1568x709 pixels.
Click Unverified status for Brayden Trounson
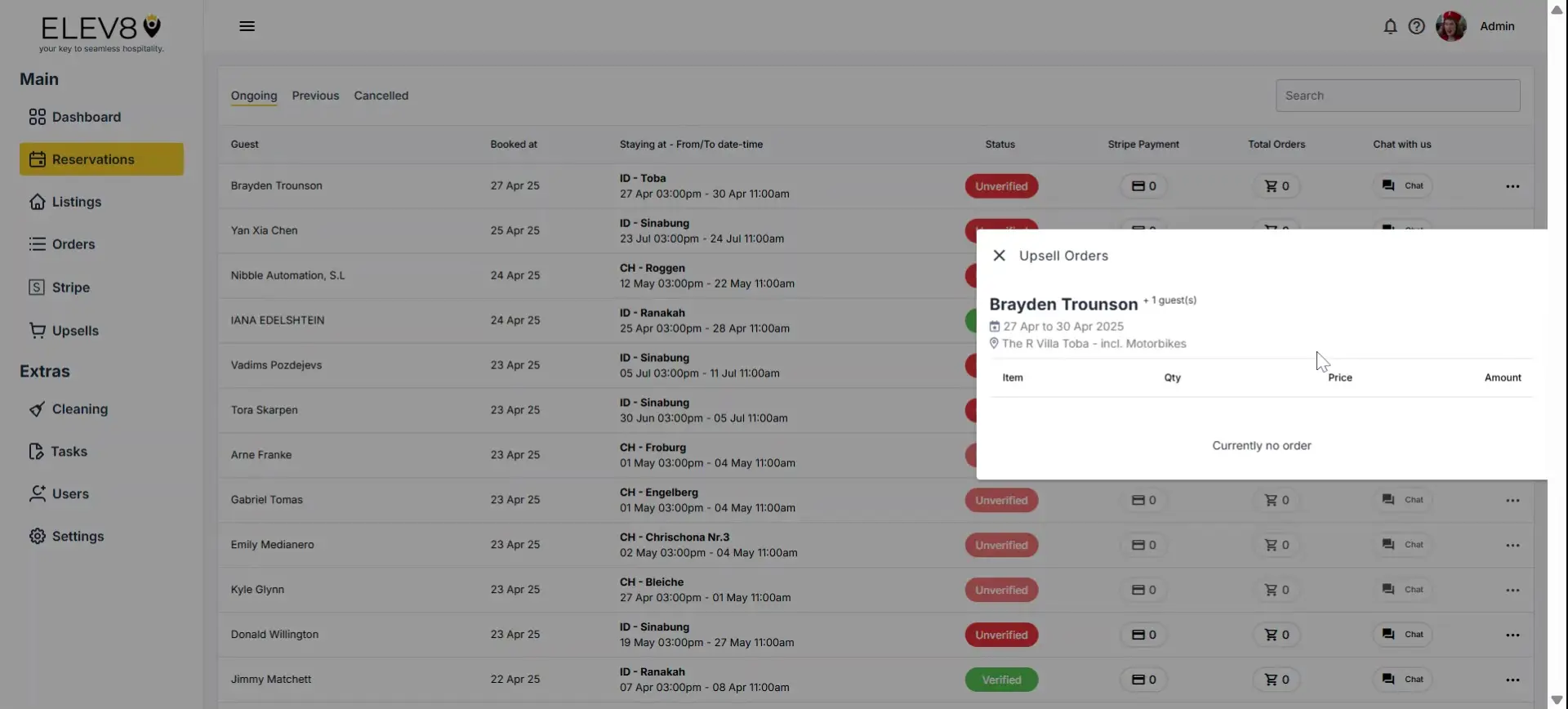[x=1001, y=186]
